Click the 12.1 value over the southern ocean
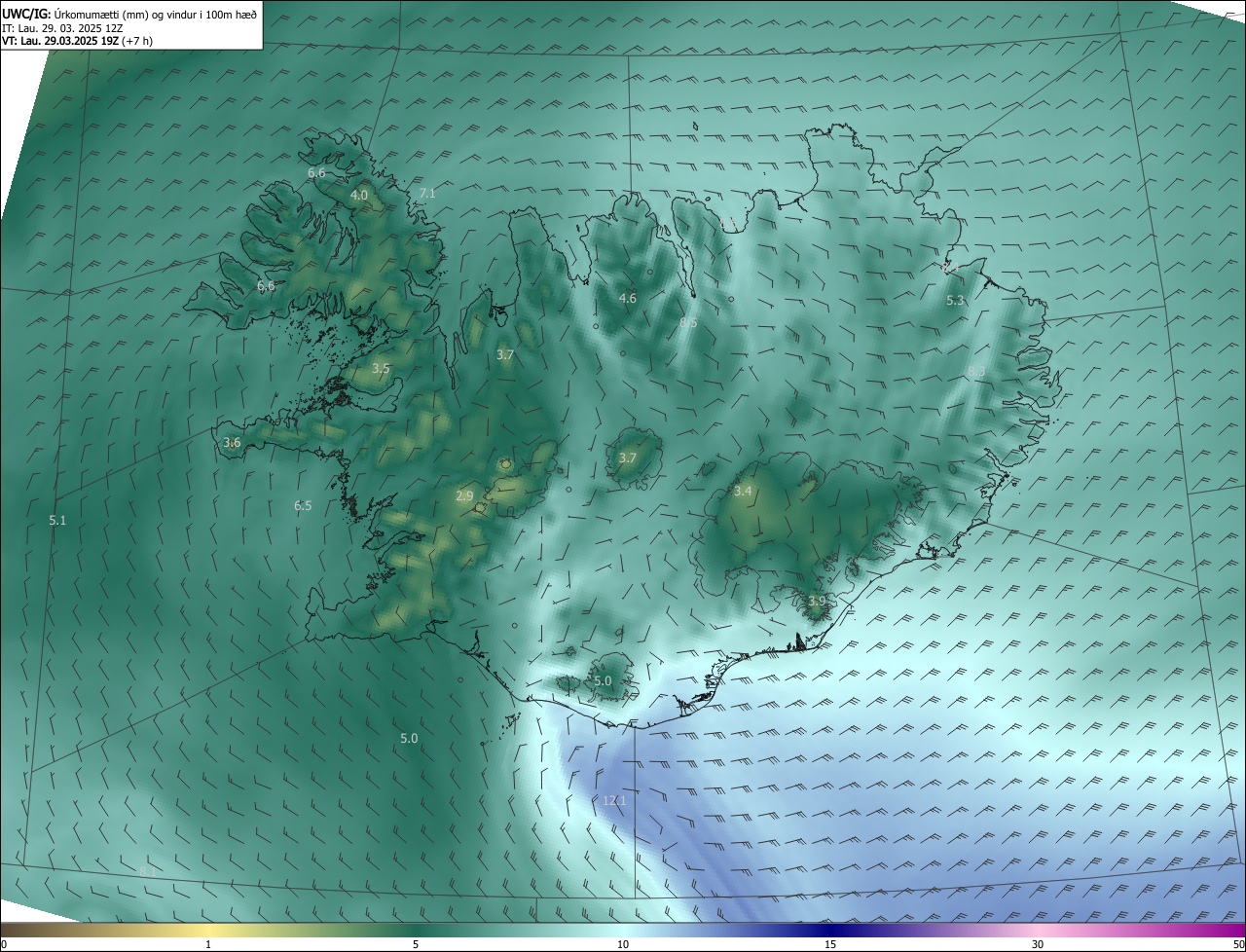This screenshot has width=1246, height=952. [x=614, y=800]
